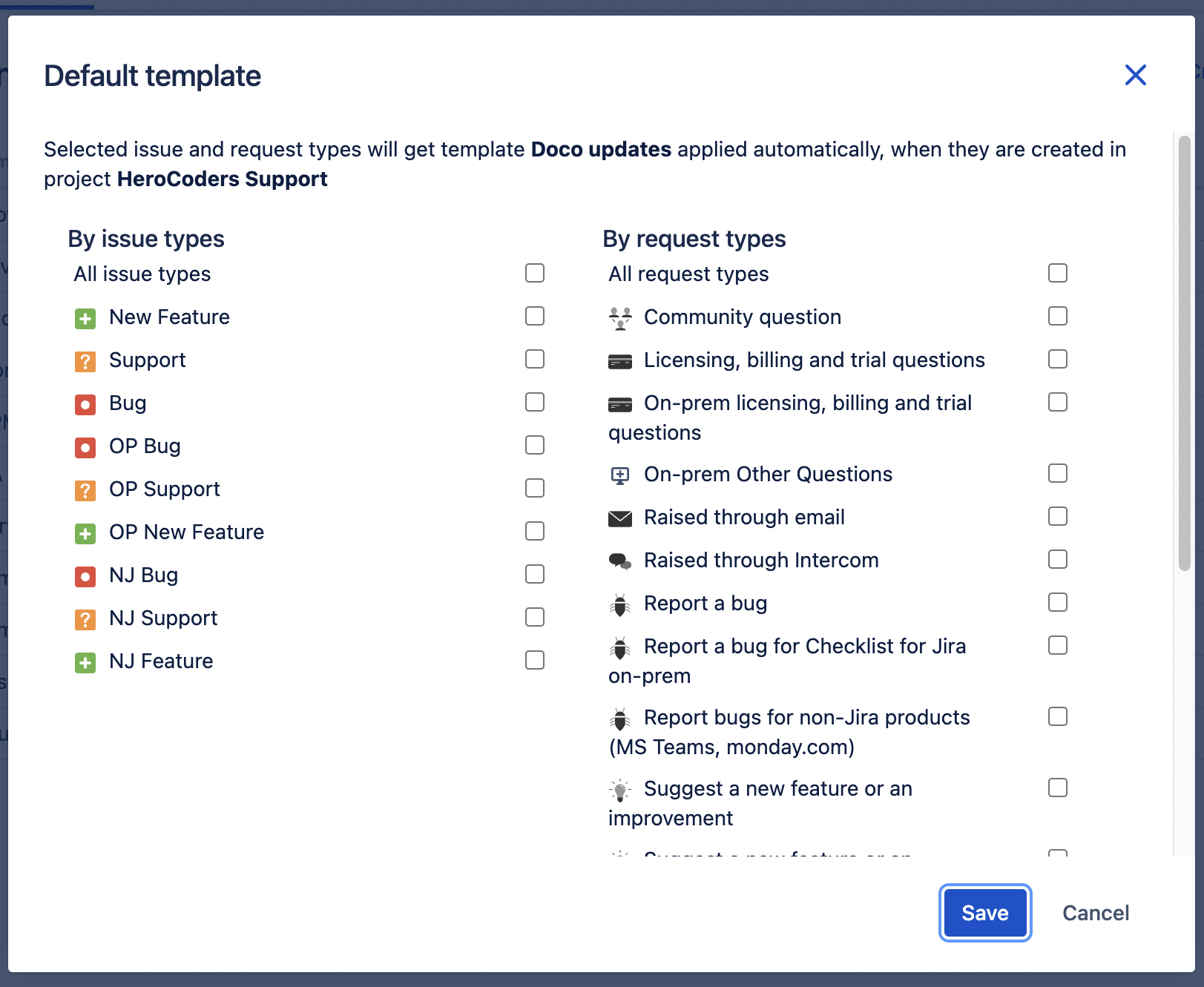Click the bug icon next to Report a bug
Viewport: 1204px width, 987px height.
[x=621, y=604]
